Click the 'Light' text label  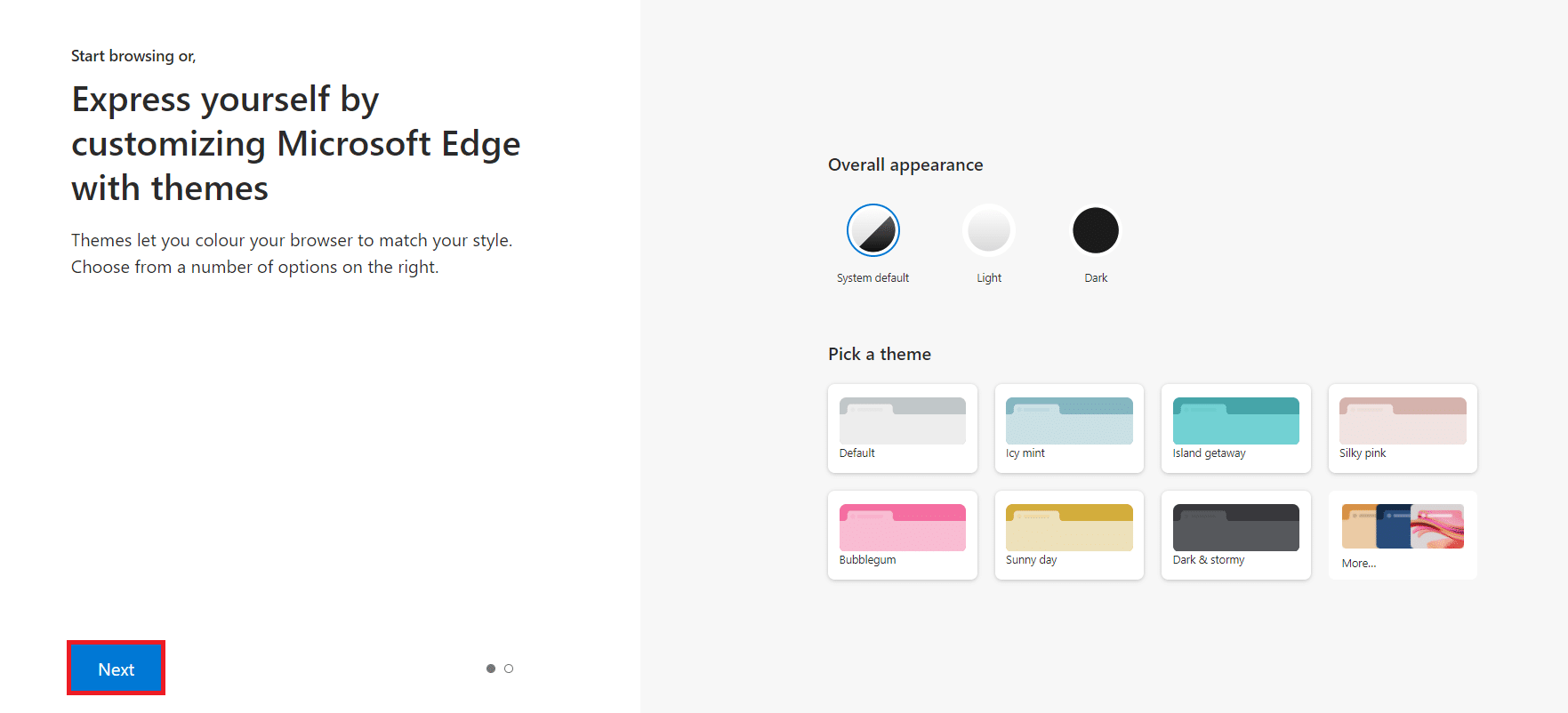click(988, 278)
